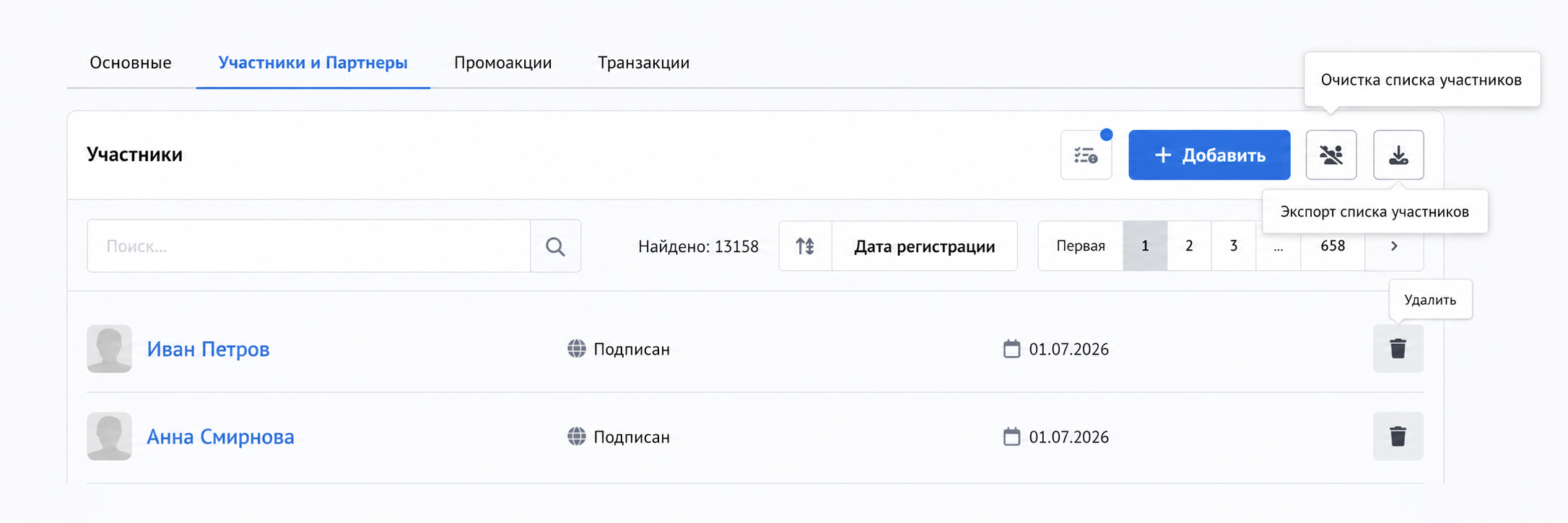This screenshot has width=1568, height=523.
Task: Jump to page 658 in pagination
Action: pyautogui.click(x=1333, y=246)
